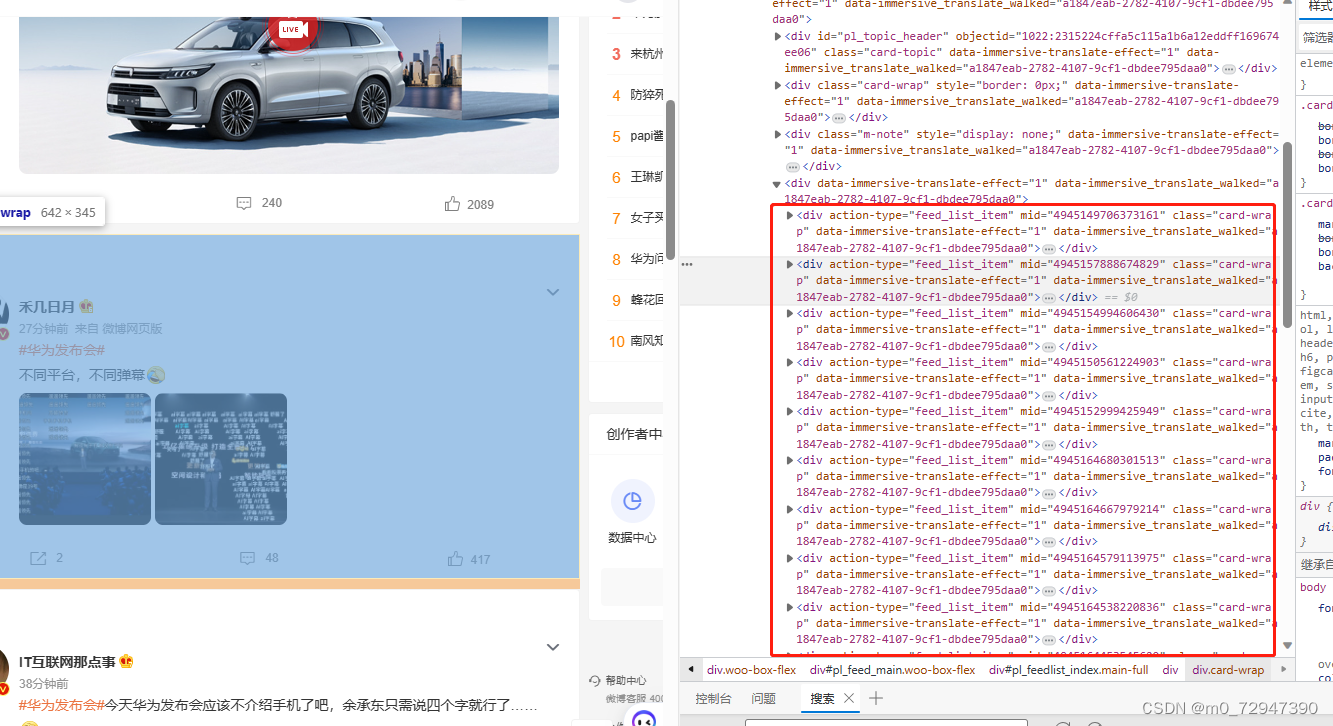Open hot search item 3 来杭州

647,54
